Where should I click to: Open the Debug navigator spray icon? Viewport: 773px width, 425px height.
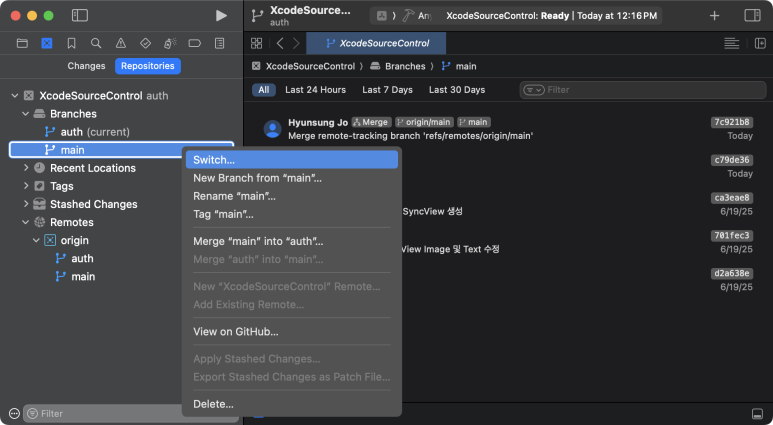[x=170, y=43]
